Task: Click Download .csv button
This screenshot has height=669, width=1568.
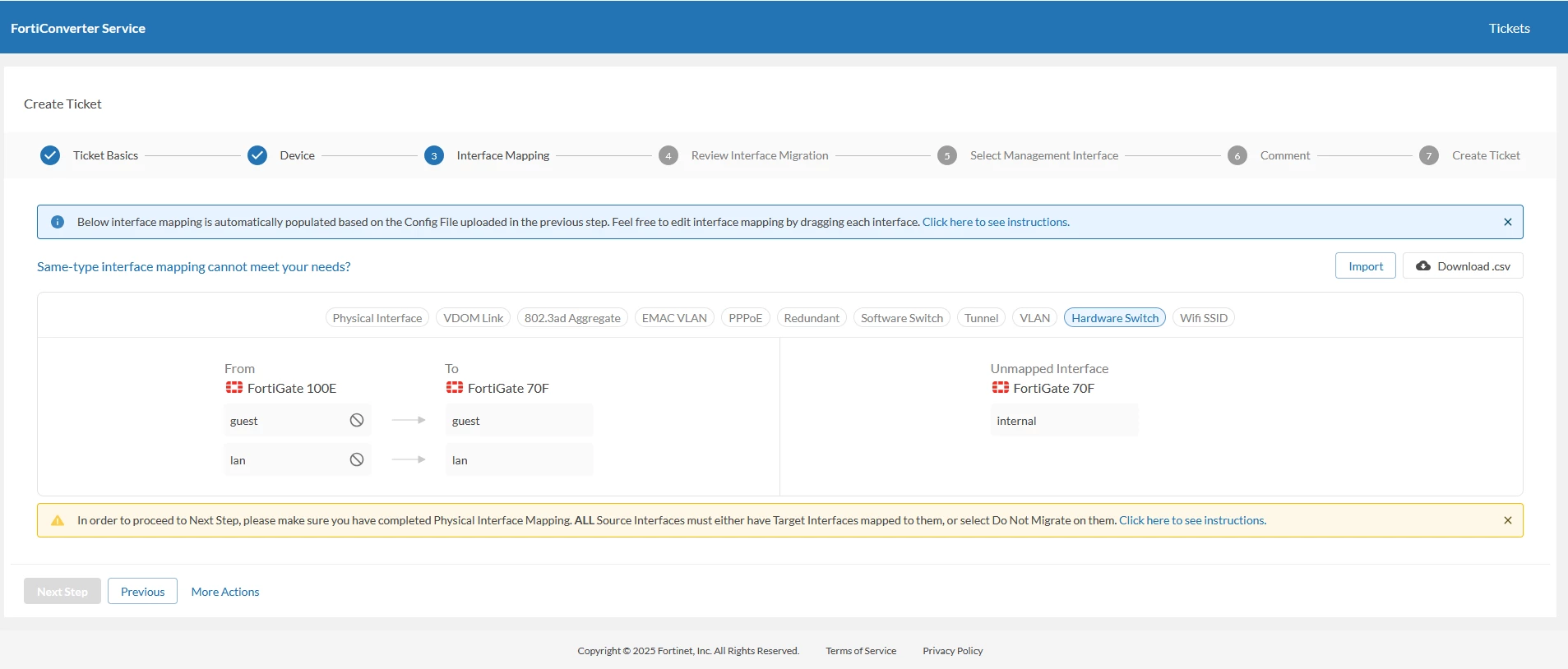Action: [x=1463, y=266]
